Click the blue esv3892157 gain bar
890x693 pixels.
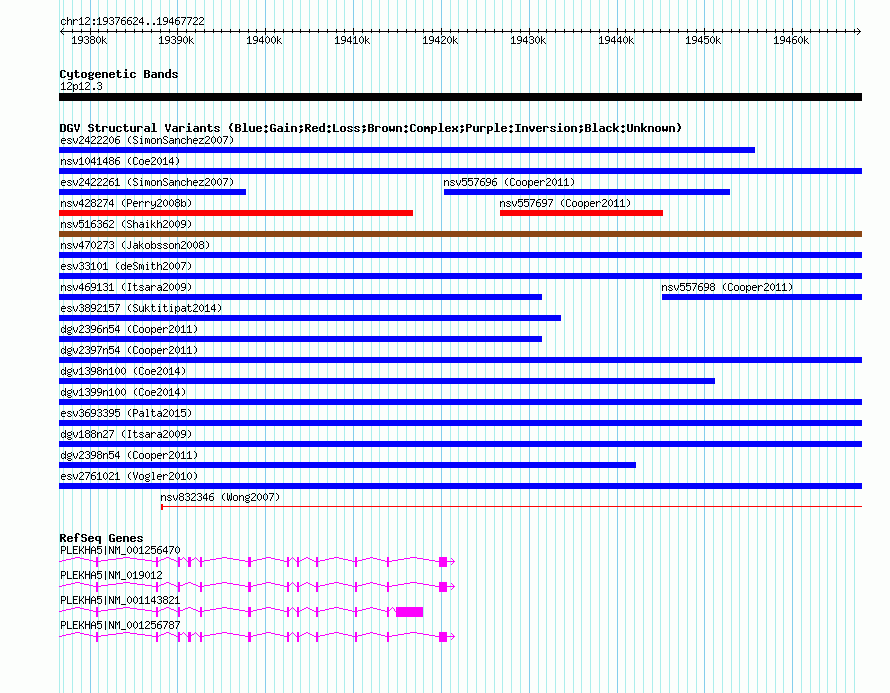click(310, 318)
